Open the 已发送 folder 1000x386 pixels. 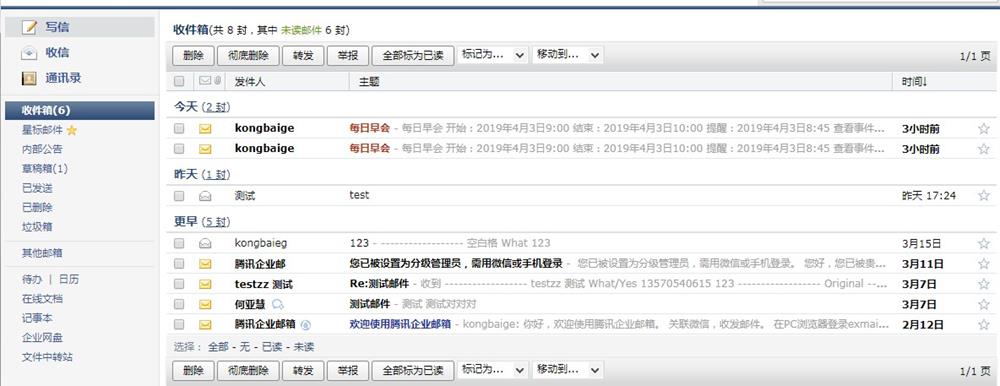[37, 188]
